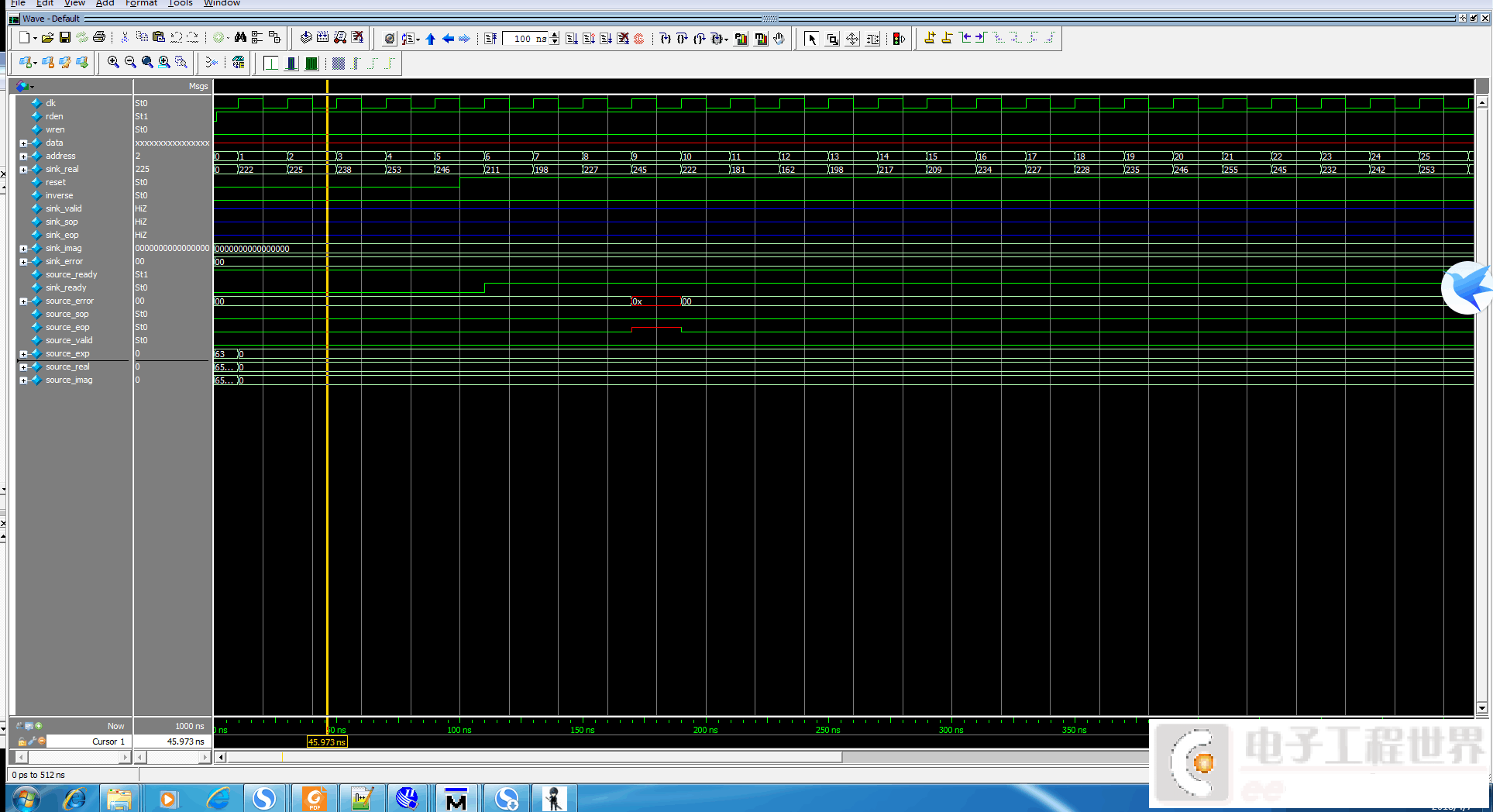
Task: Click the 45.973 ns cursor time label
Action: (x=327, y=742)
